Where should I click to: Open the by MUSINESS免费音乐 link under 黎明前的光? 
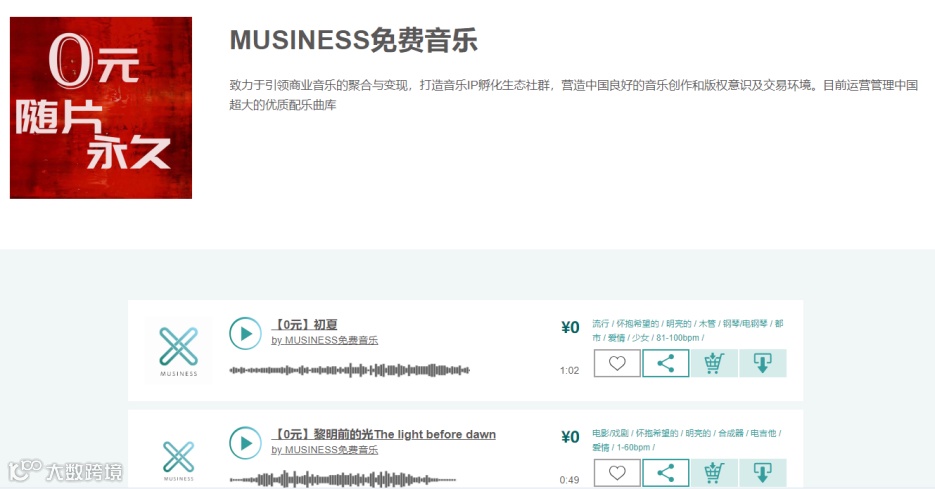click(x=324, y=450)
